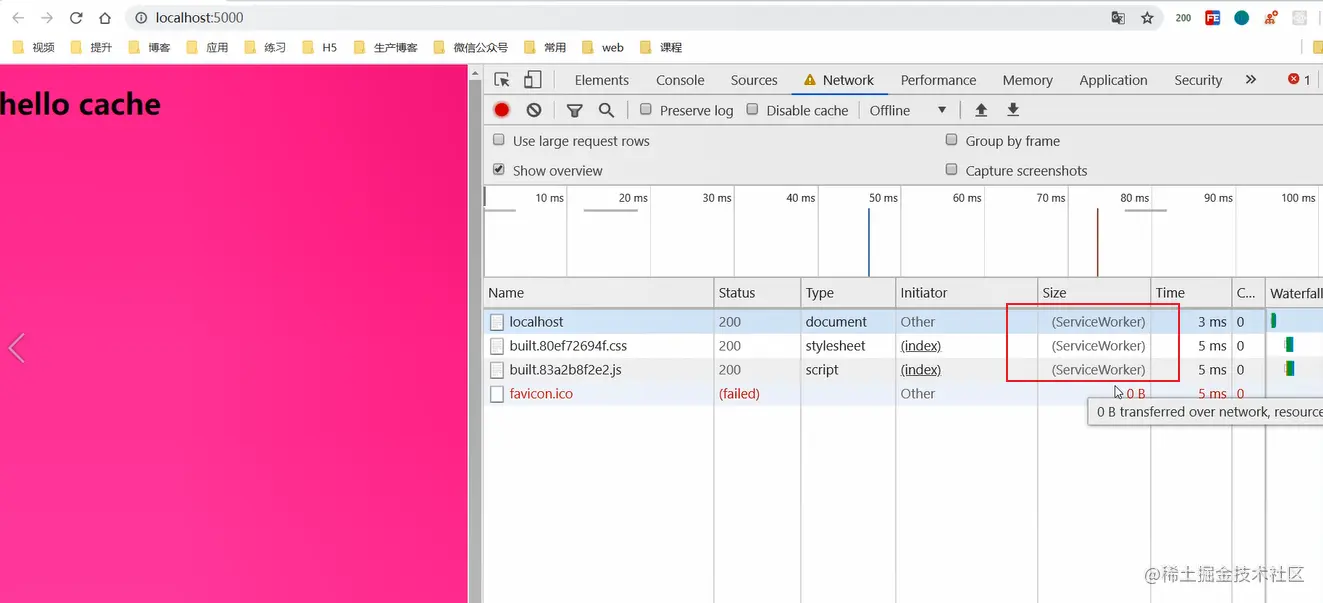Open the Application tab

[x=1113, y=80]
